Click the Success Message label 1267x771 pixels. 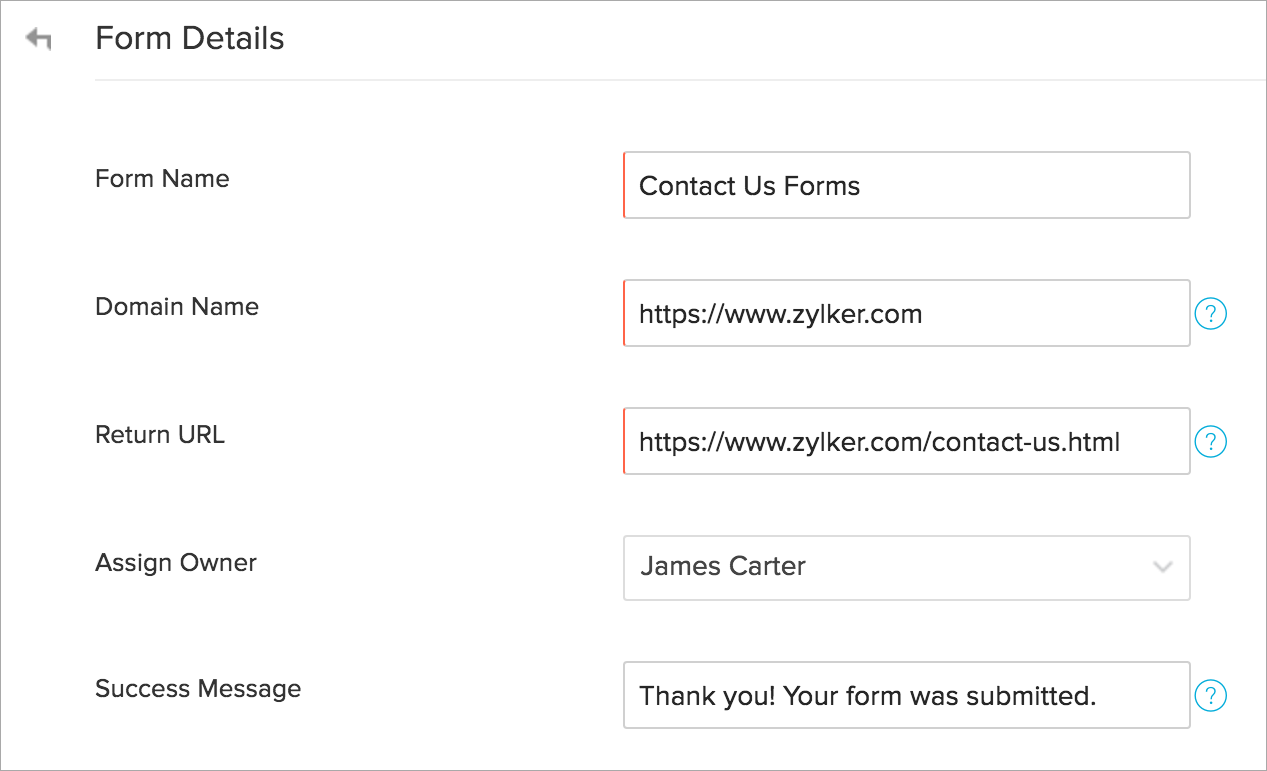(x=198, y=689)
